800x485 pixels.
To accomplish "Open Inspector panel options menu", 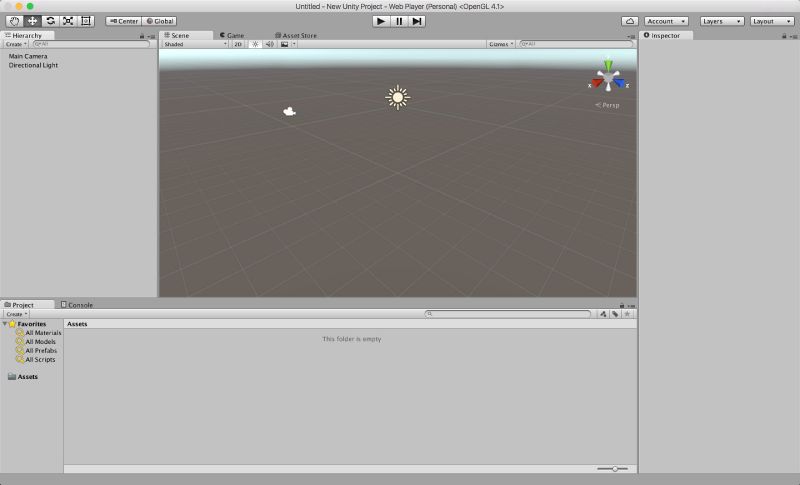I will 793,37.
